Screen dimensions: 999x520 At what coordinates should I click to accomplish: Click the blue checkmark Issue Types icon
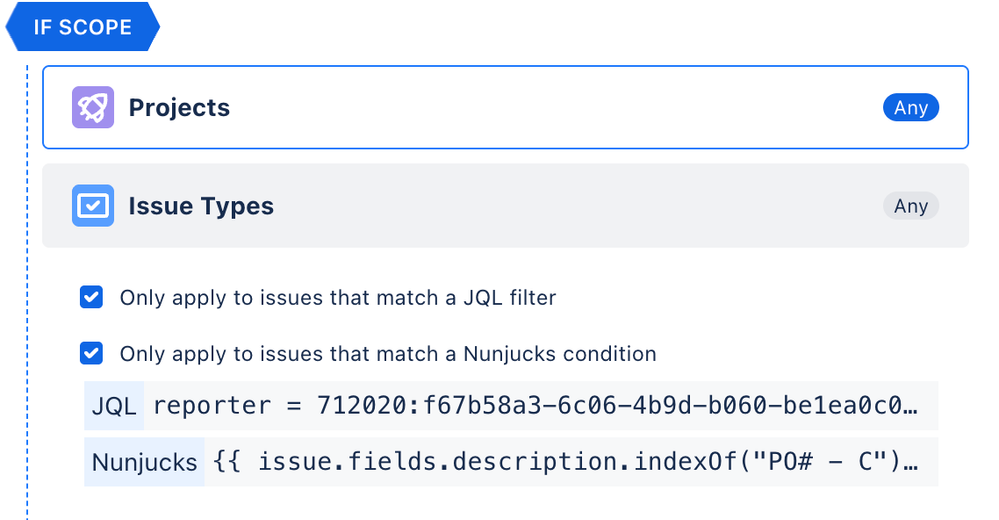point(93,205)
